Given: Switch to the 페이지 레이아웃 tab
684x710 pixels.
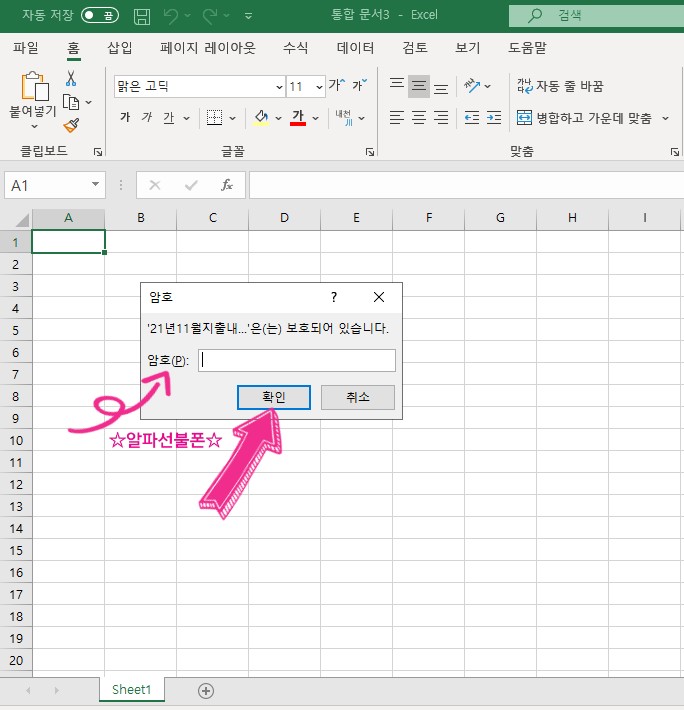Looking at the screenshot, I should (x=208, y=48).
